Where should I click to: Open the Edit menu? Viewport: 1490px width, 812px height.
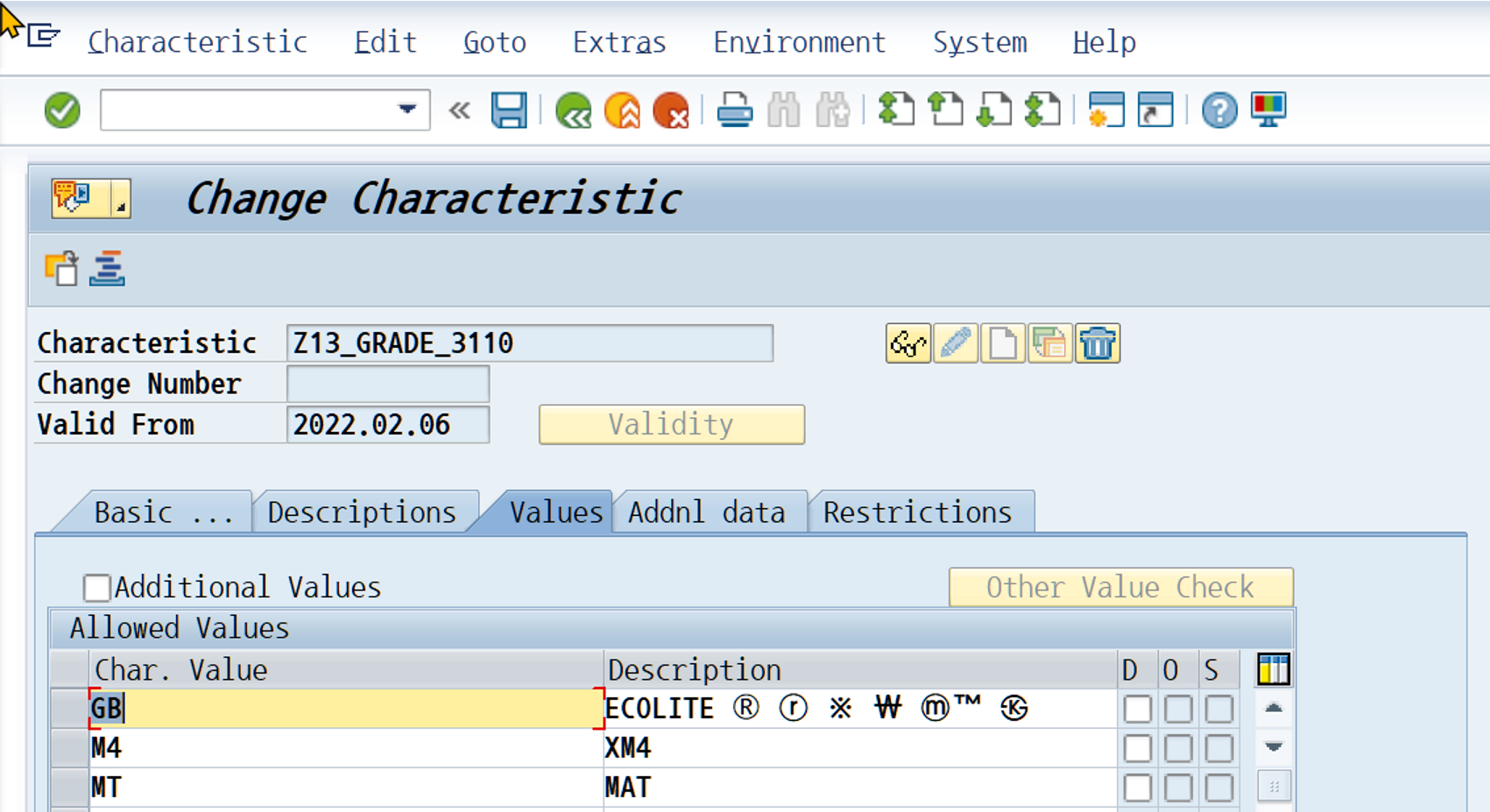pyautogui.click(x=385, y=42)
